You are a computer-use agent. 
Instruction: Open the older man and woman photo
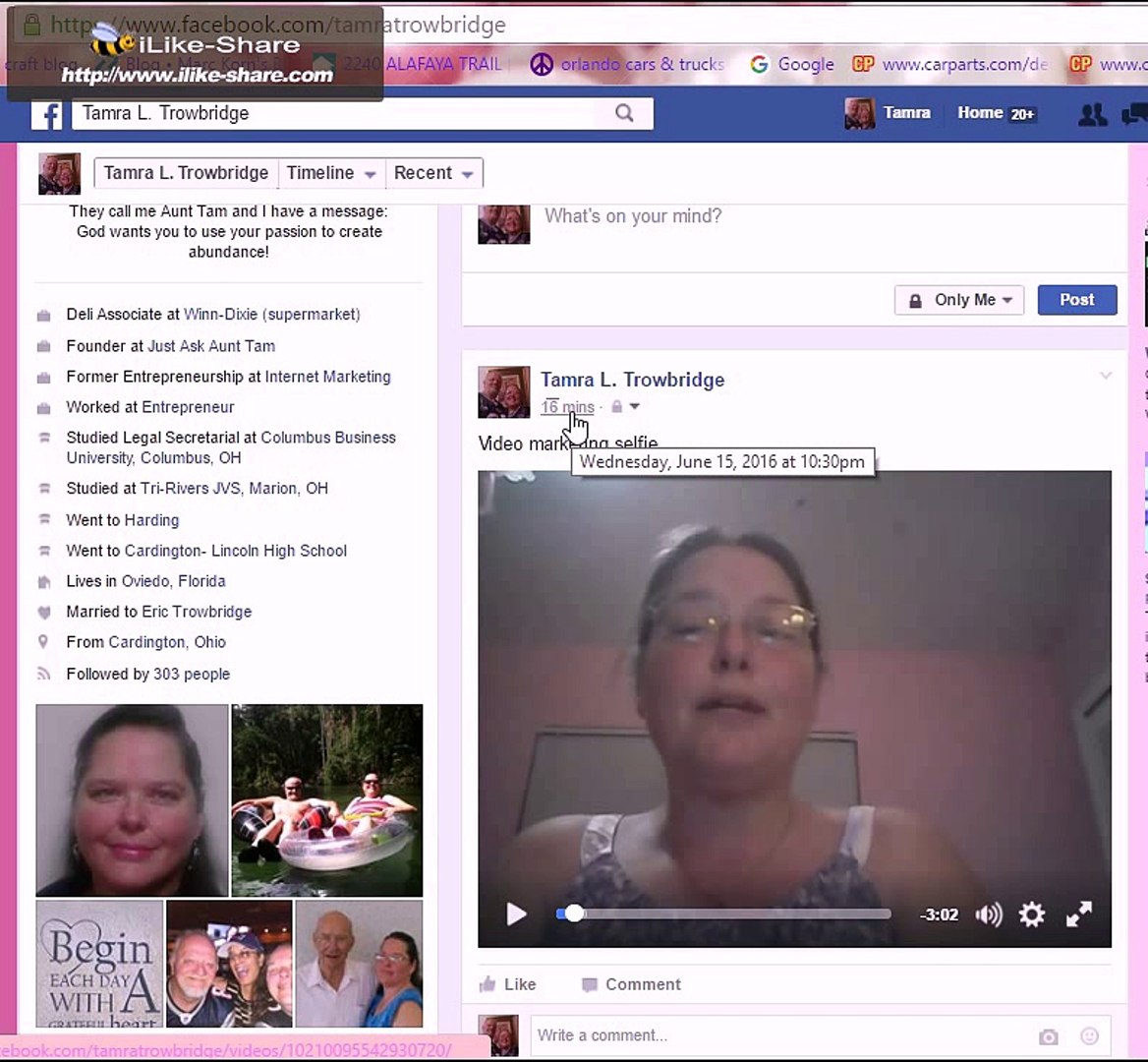(x=359, y=964)
